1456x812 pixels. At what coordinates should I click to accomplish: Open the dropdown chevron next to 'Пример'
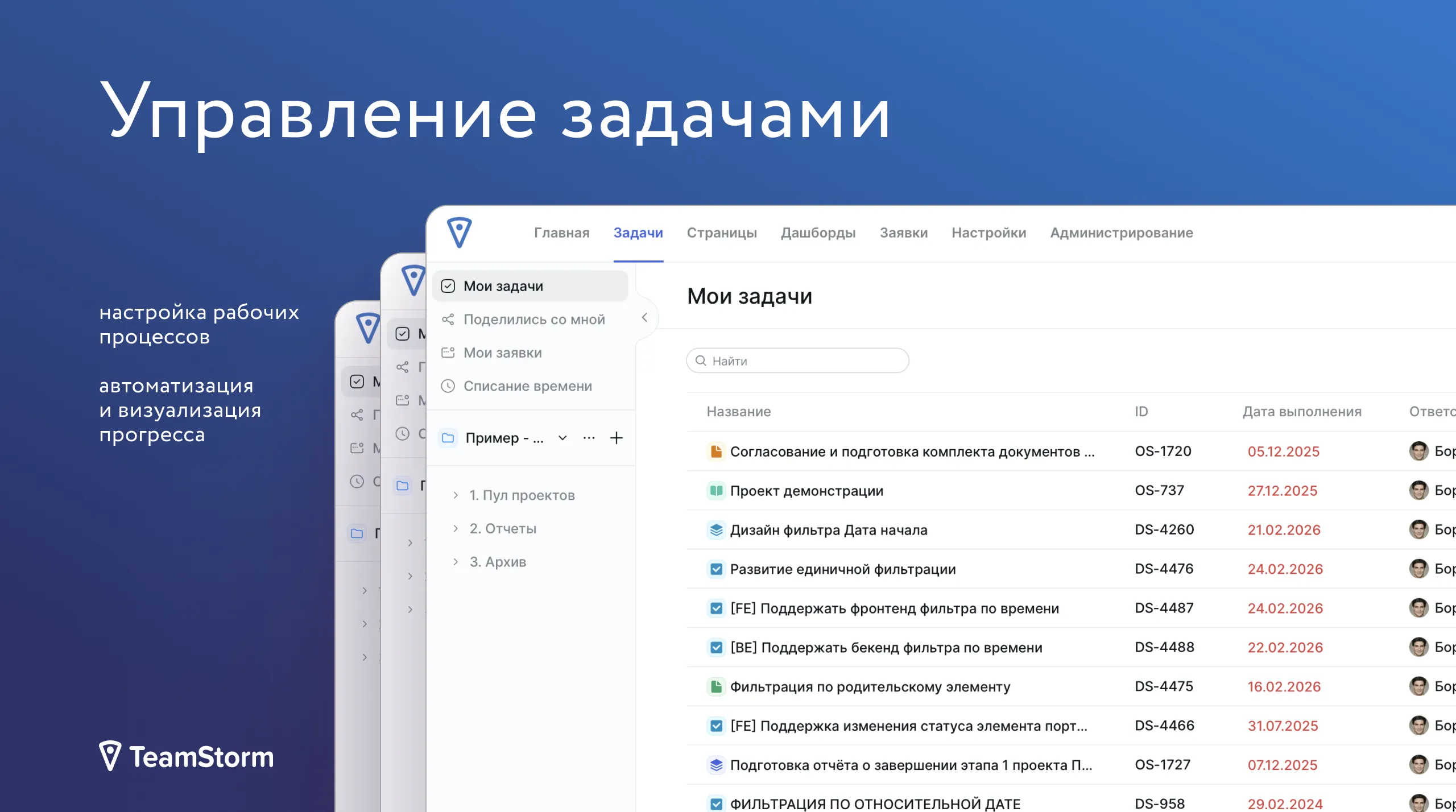[561, 438]
